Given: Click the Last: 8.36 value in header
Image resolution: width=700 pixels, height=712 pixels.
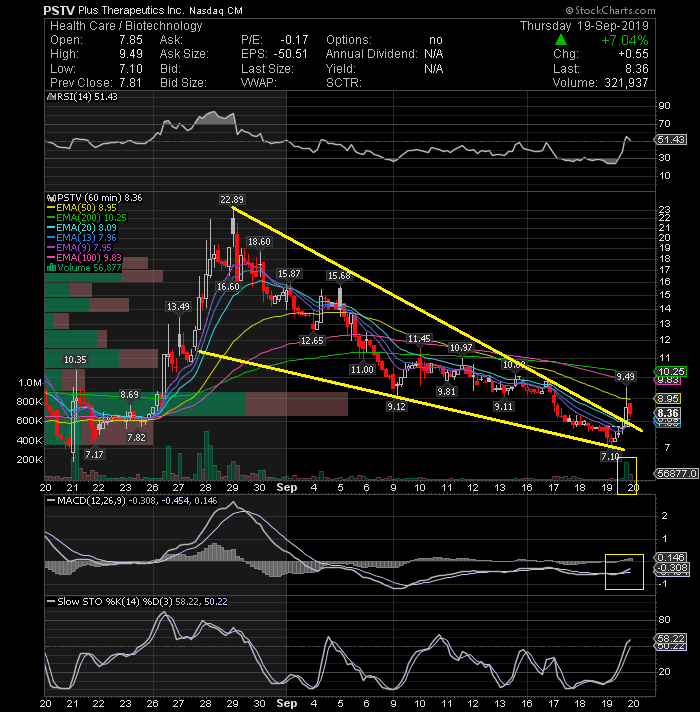Looking at the screenshot, I should point(636,69).
